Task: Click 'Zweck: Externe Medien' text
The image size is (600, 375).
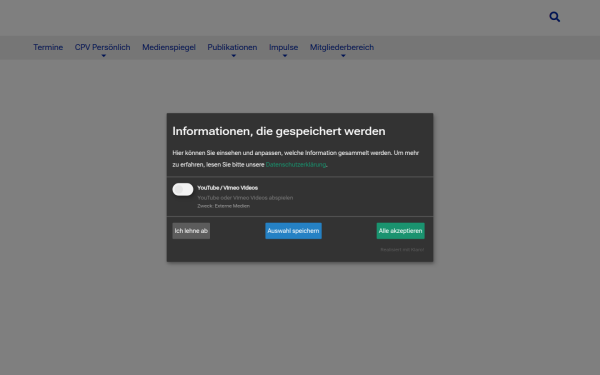Action: pos(223,206)
